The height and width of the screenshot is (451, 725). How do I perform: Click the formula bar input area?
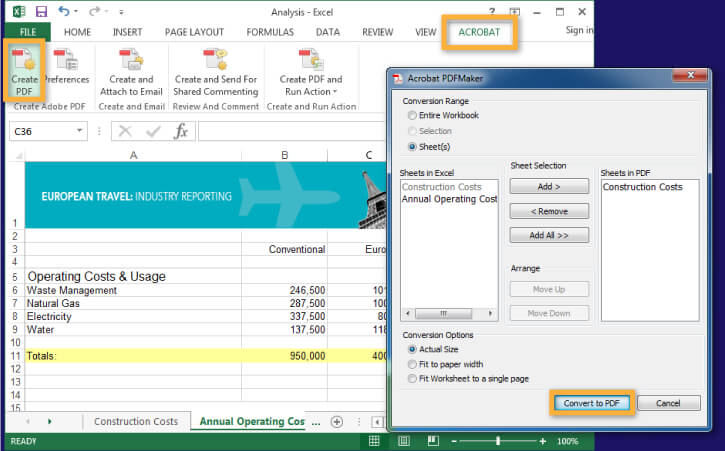pos(292,131)
